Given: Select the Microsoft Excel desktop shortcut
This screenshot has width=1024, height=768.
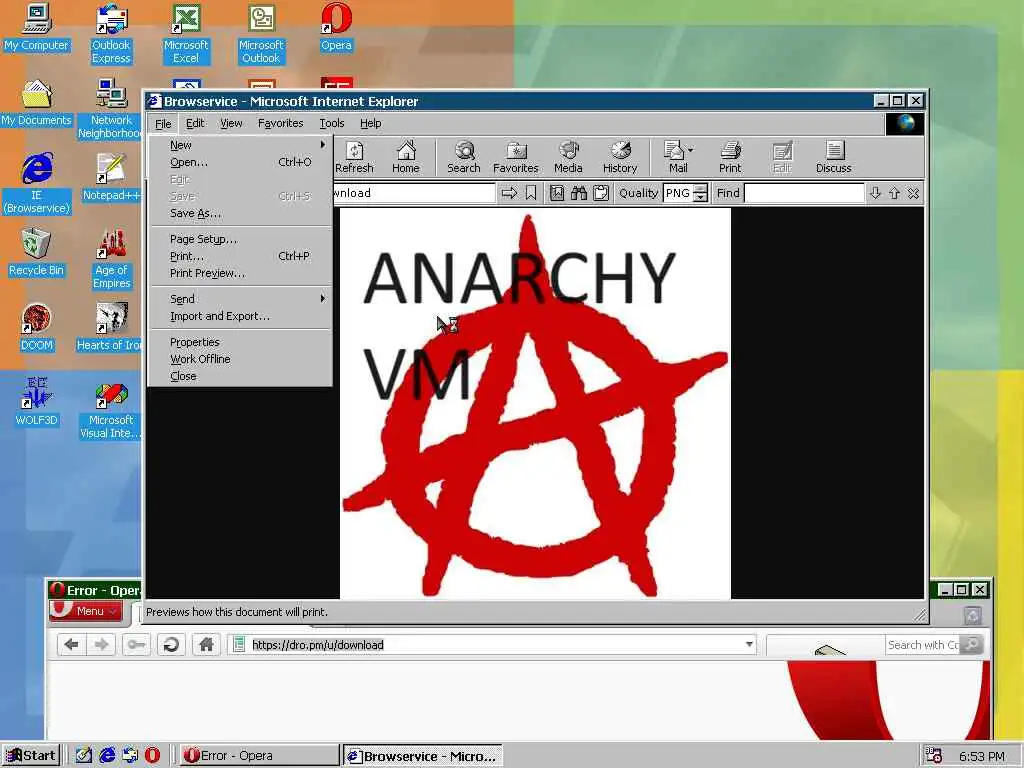Looking at the screenshot, I should pyautogui.click(x=186, y=34).
